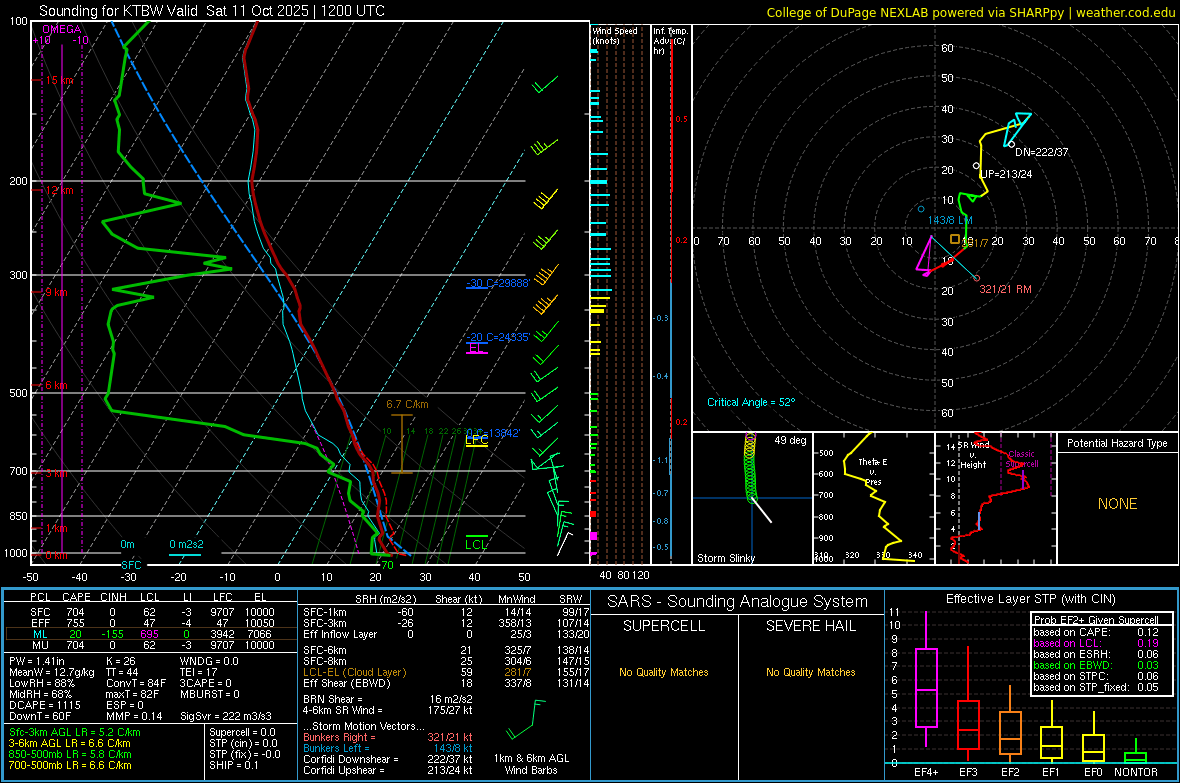Click the Bunkers Right motion row
Image resolution: width=1180 pixels, height=783 pixels.
388,737
